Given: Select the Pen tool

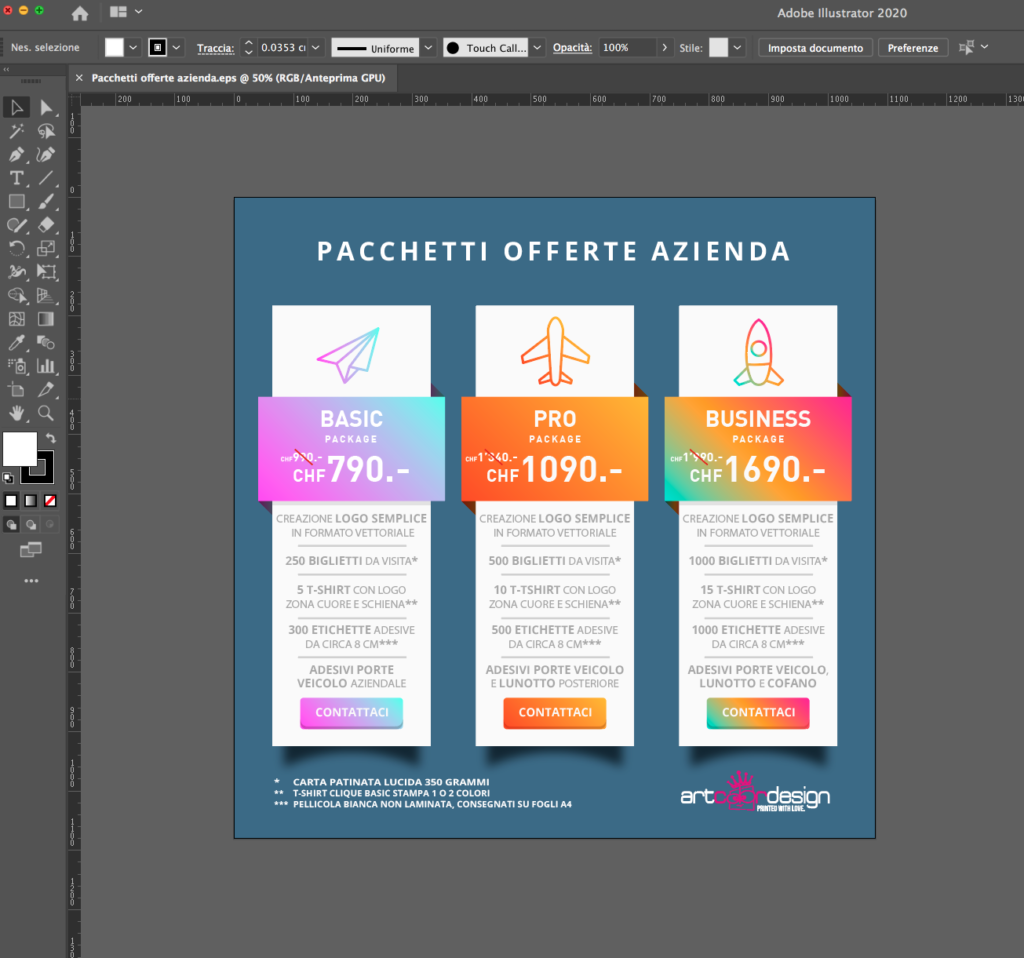Looking at the screenshot, I should click(x=17, y=155).
